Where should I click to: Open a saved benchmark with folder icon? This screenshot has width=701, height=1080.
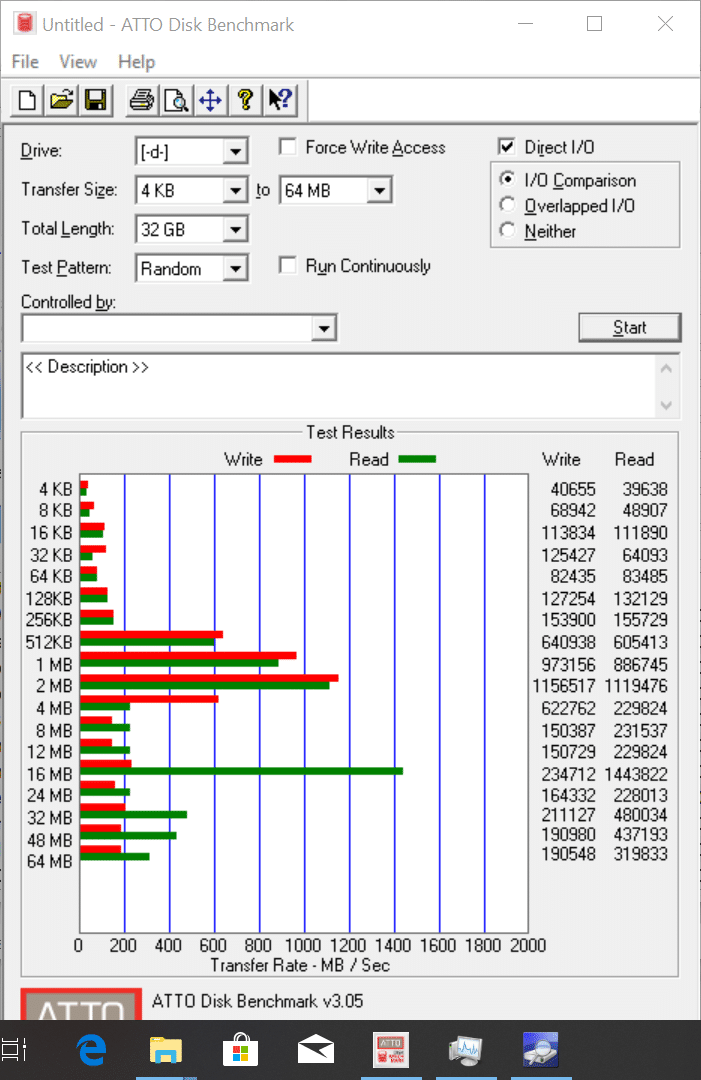click(x=62, y=100)
